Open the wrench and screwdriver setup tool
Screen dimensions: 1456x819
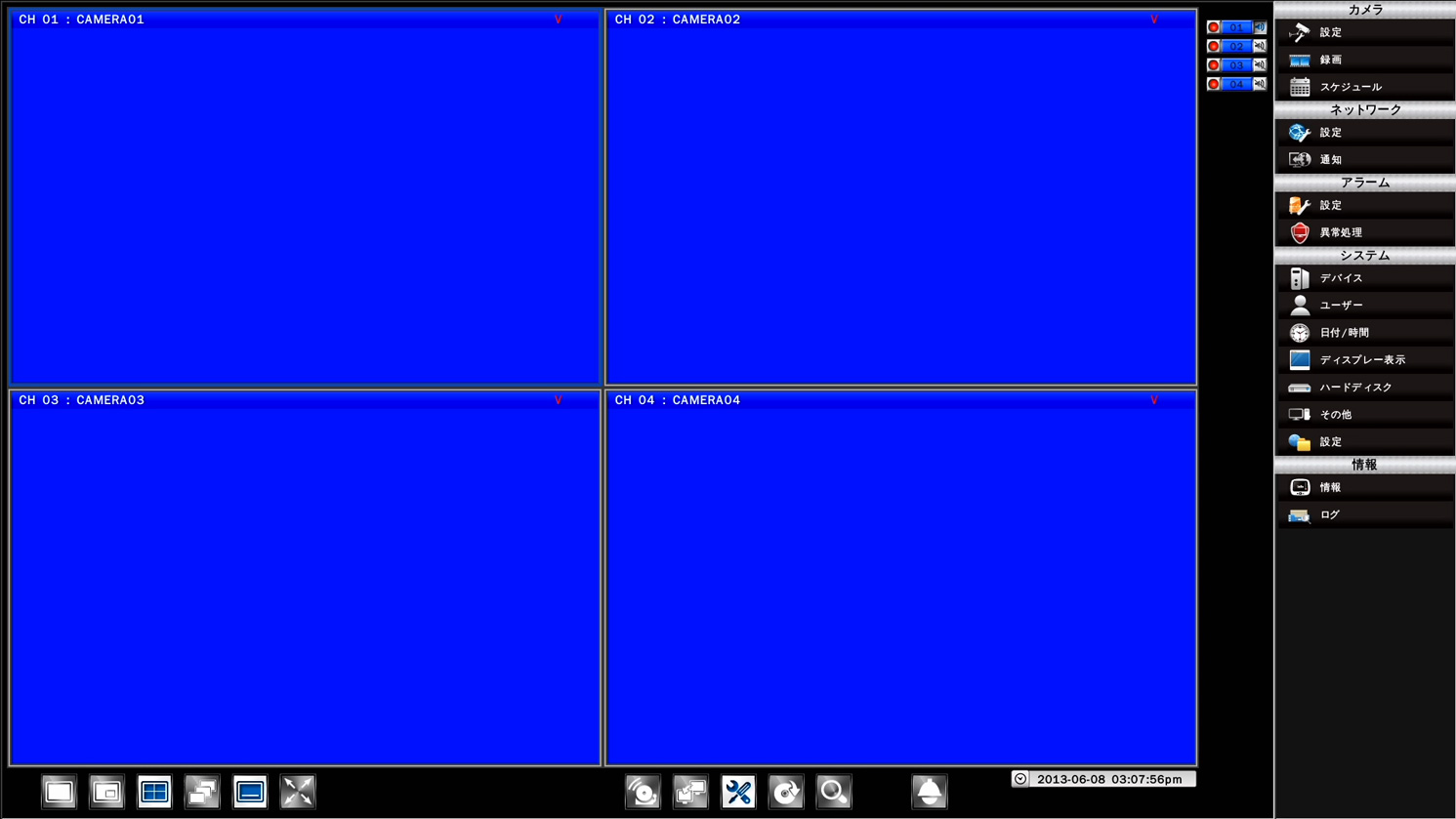point(738,792)
